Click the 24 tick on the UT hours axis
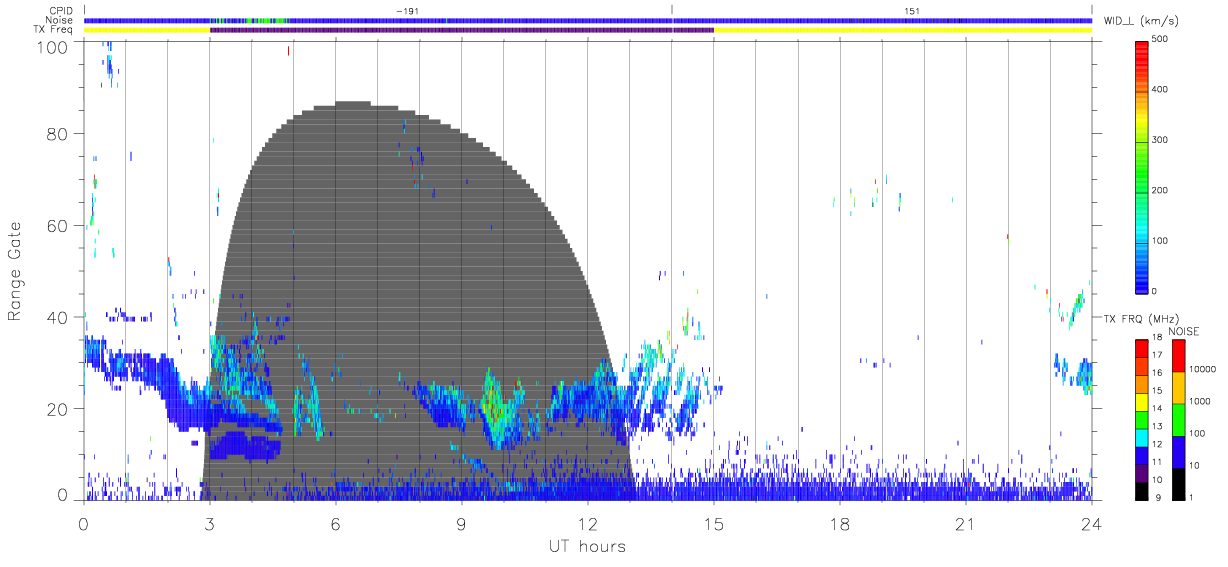The height and width of the screenshot is (567, 1228). (x=1091, y=523)
